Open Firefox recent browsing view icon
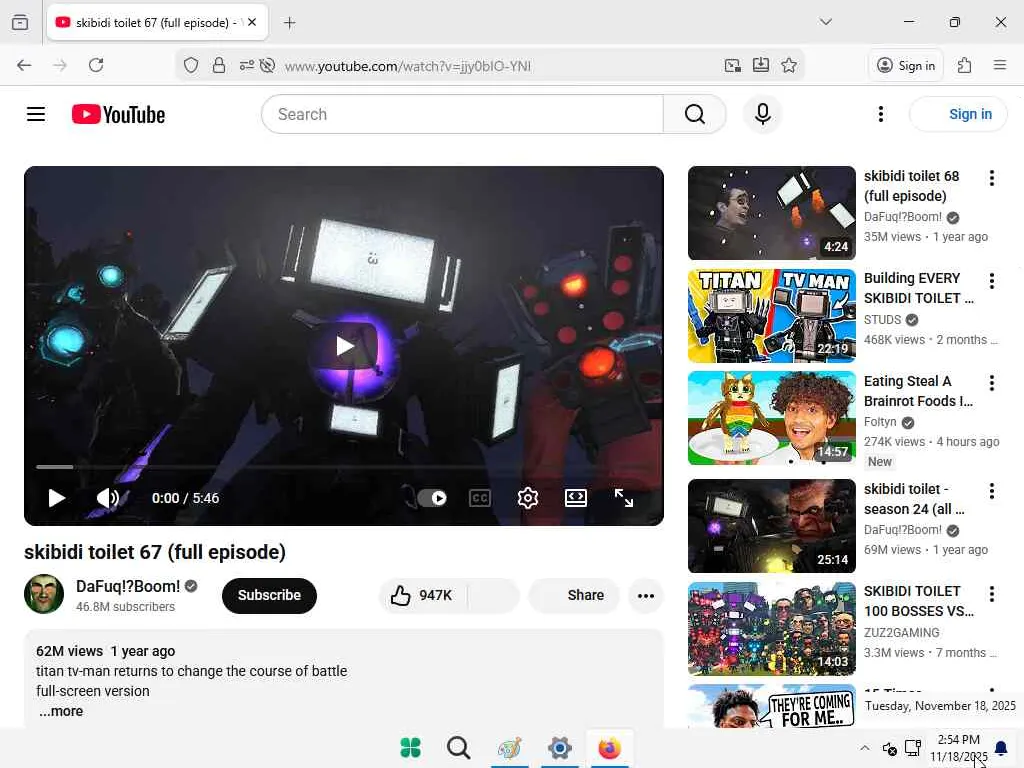Image resolution: width=1024 pixels, height=768 pixels. pyautogui.click(x=20, y=22)
